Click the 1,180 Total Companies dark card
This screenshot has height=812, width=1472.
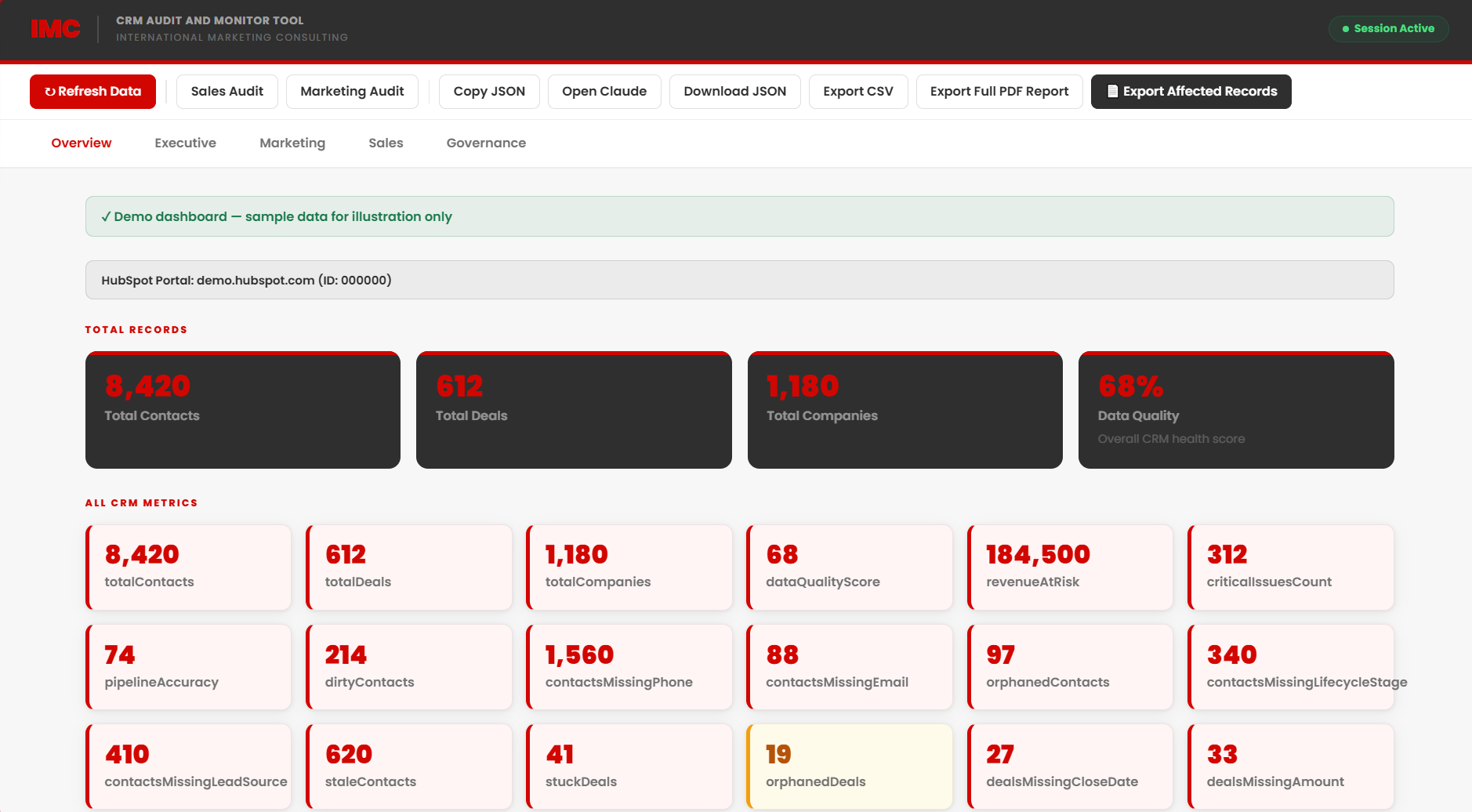tap(905, 410)
